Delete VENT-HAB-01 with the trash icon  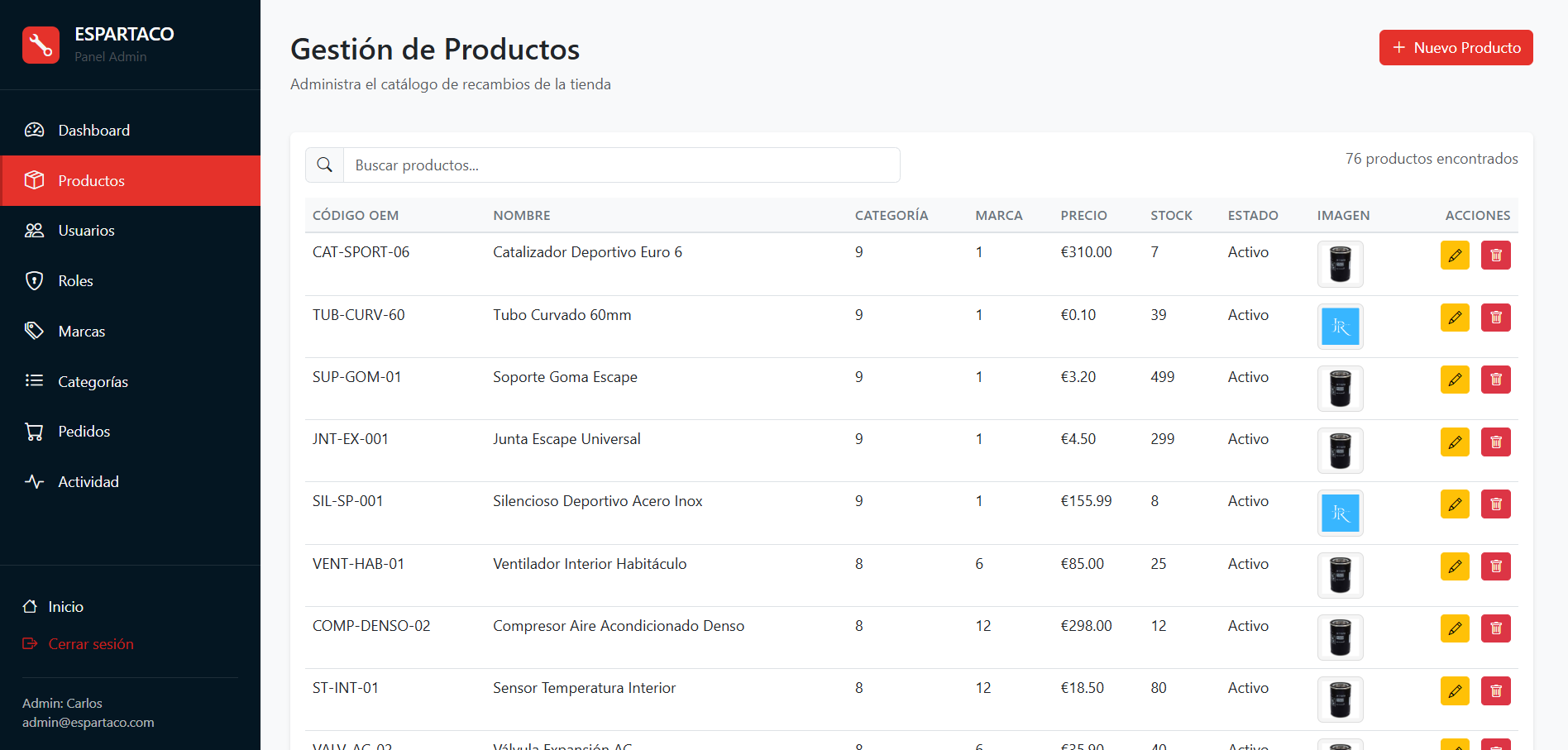pos(1496,566)
